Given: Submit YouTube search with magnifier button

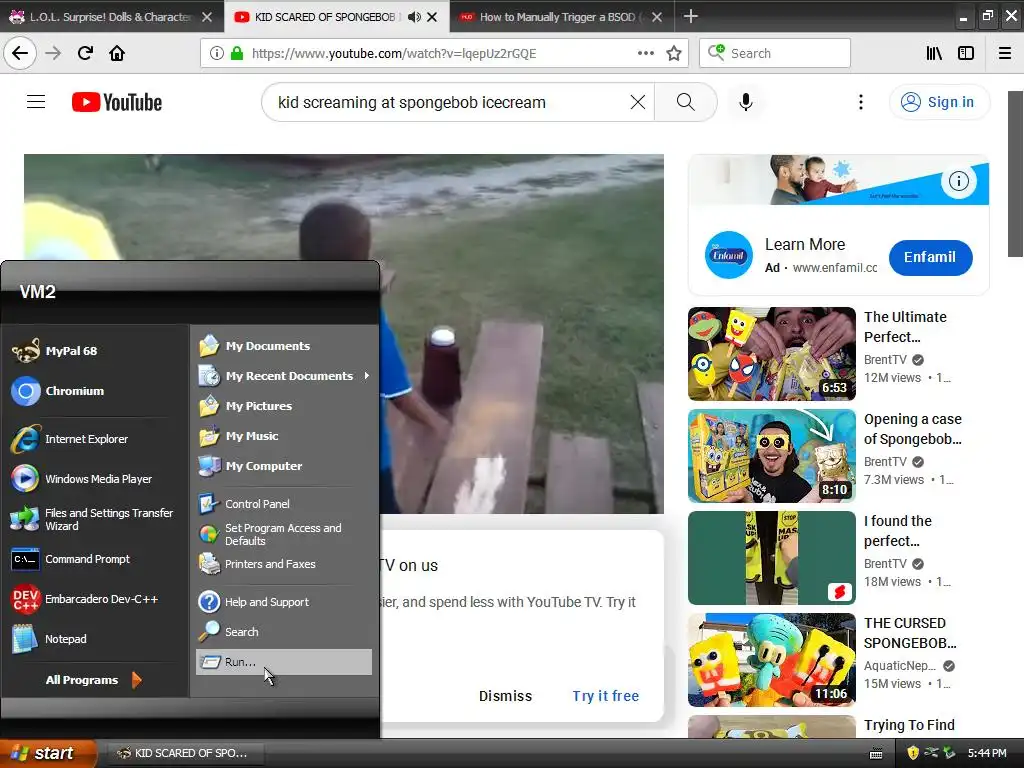Looking at the screenshot, I should pos(686,103).
